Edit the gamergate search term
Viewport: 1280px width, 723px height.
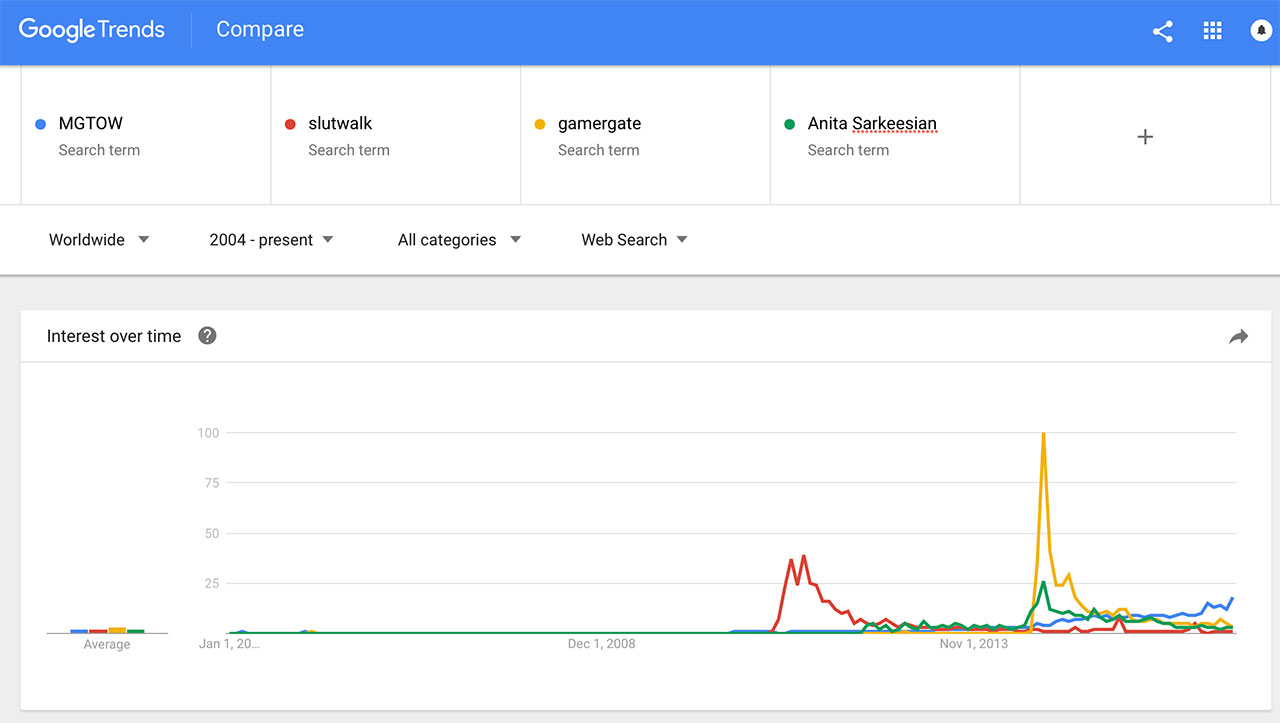click(x=599, y=124)
